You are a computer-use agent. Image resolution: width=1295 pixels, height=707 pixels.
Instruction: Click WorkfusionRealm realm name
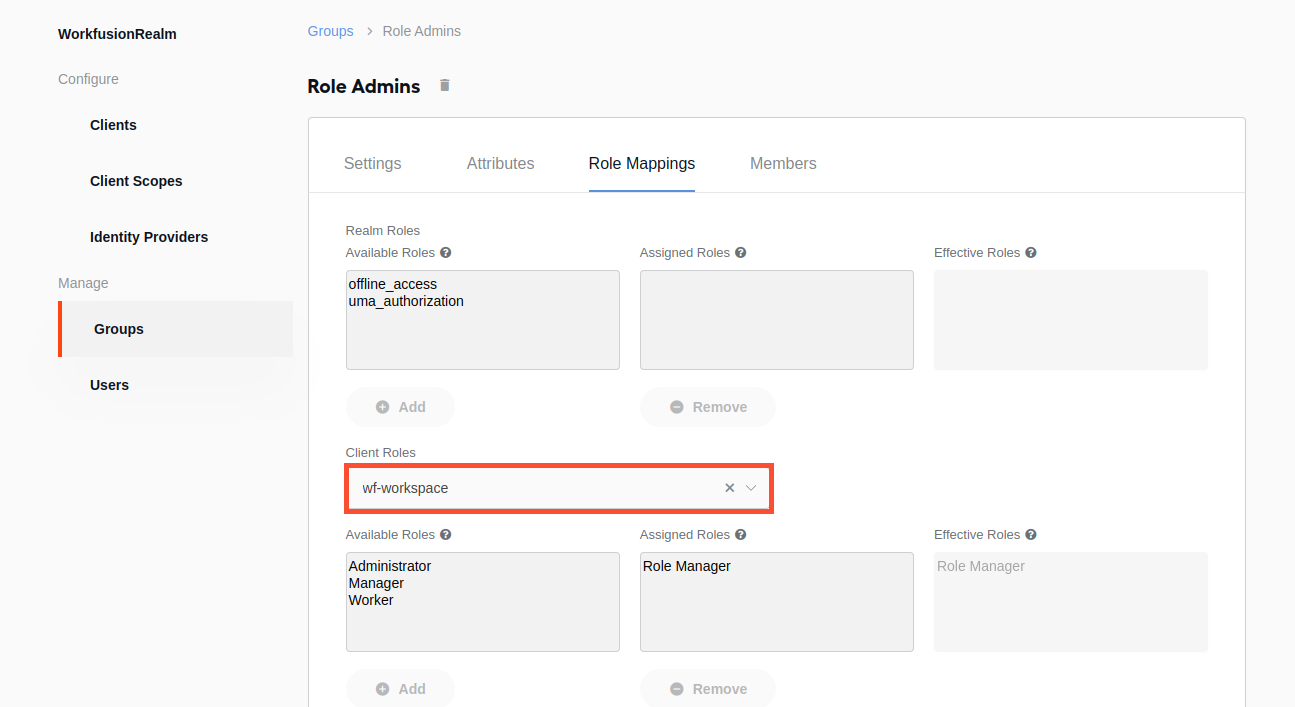[x=117, y=34]
